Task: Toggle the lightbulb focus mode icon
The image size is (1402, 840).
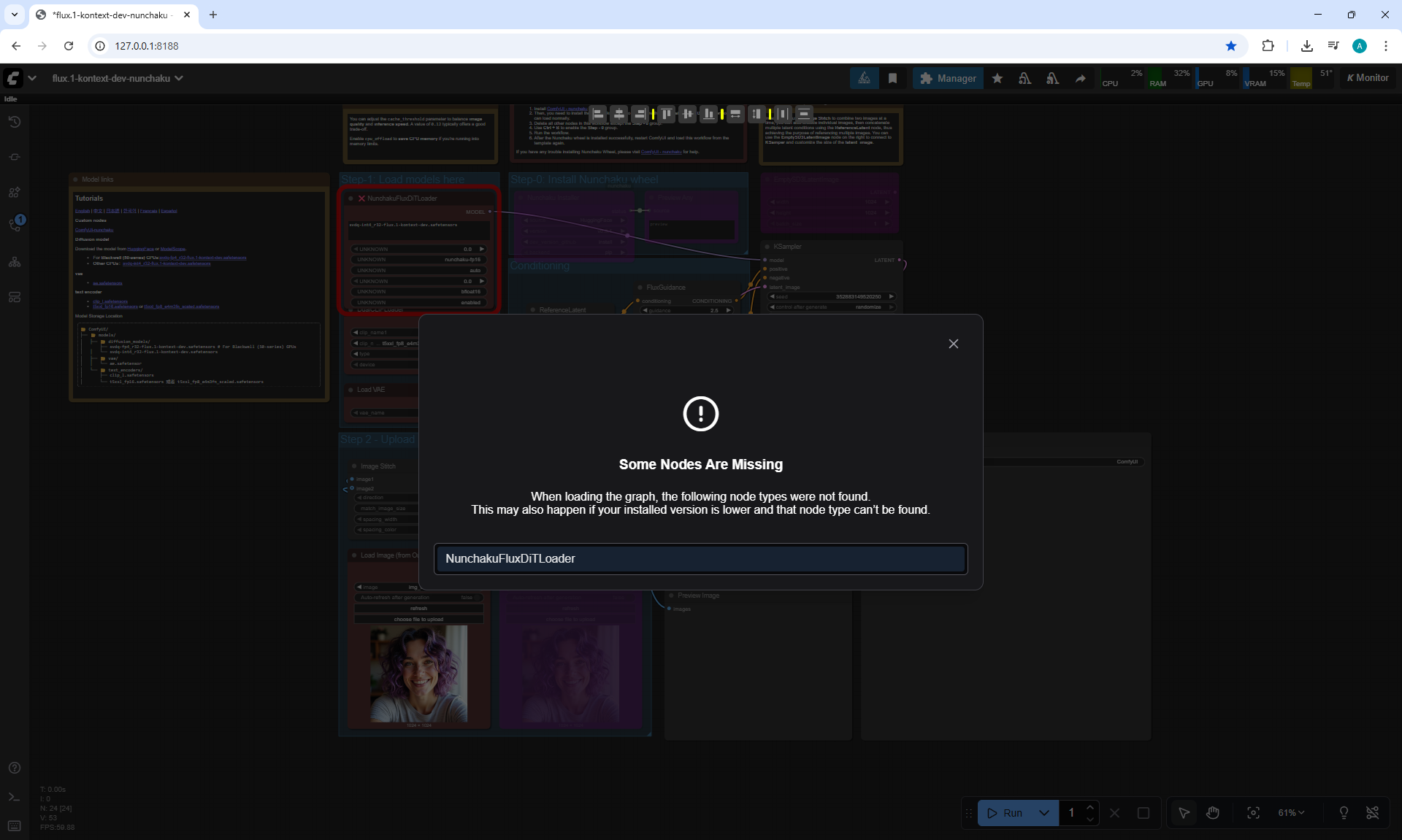Action: (x=1344, y=813)
